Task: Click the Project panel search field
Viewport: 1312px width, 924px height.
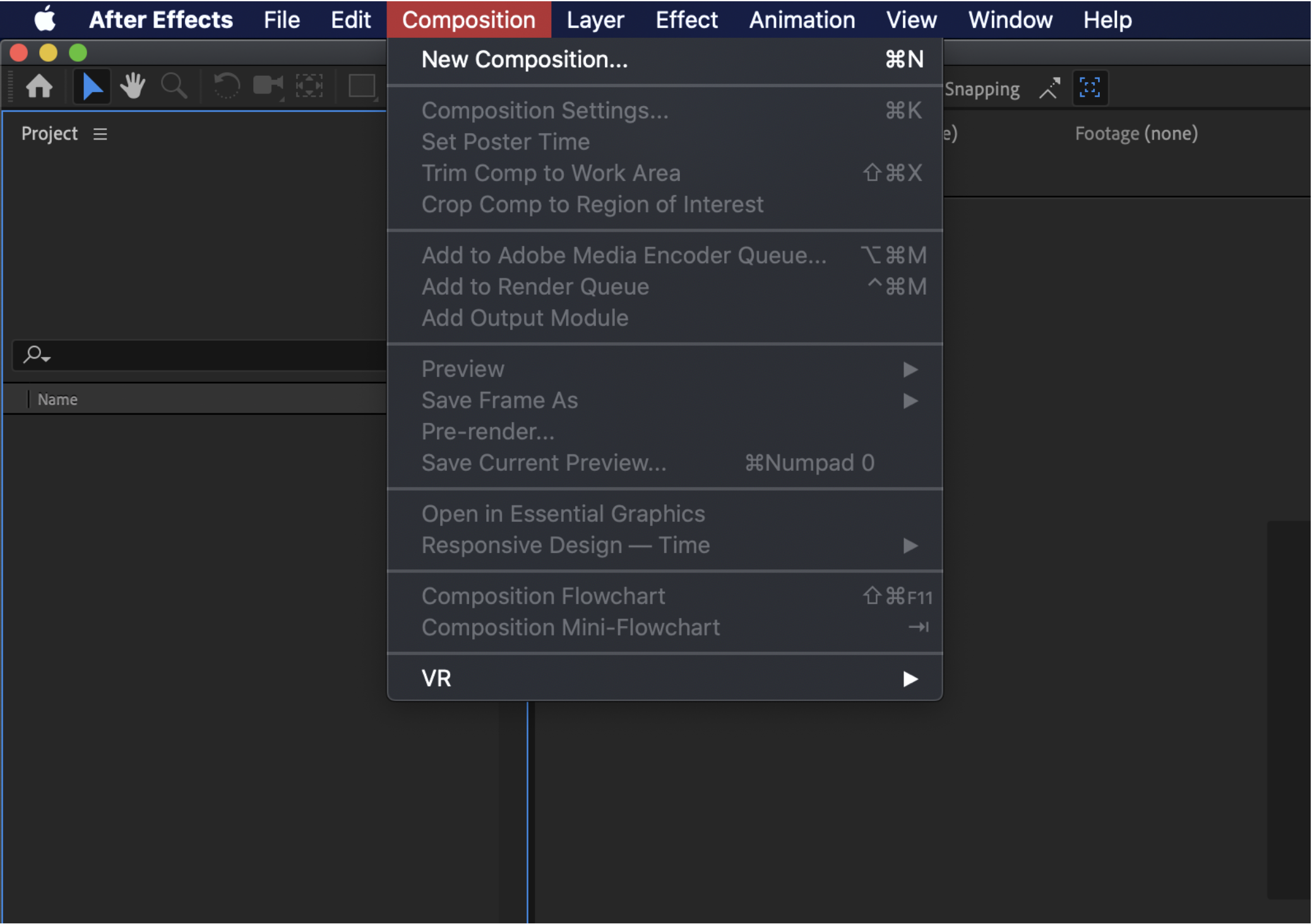Action: (200, 355)
